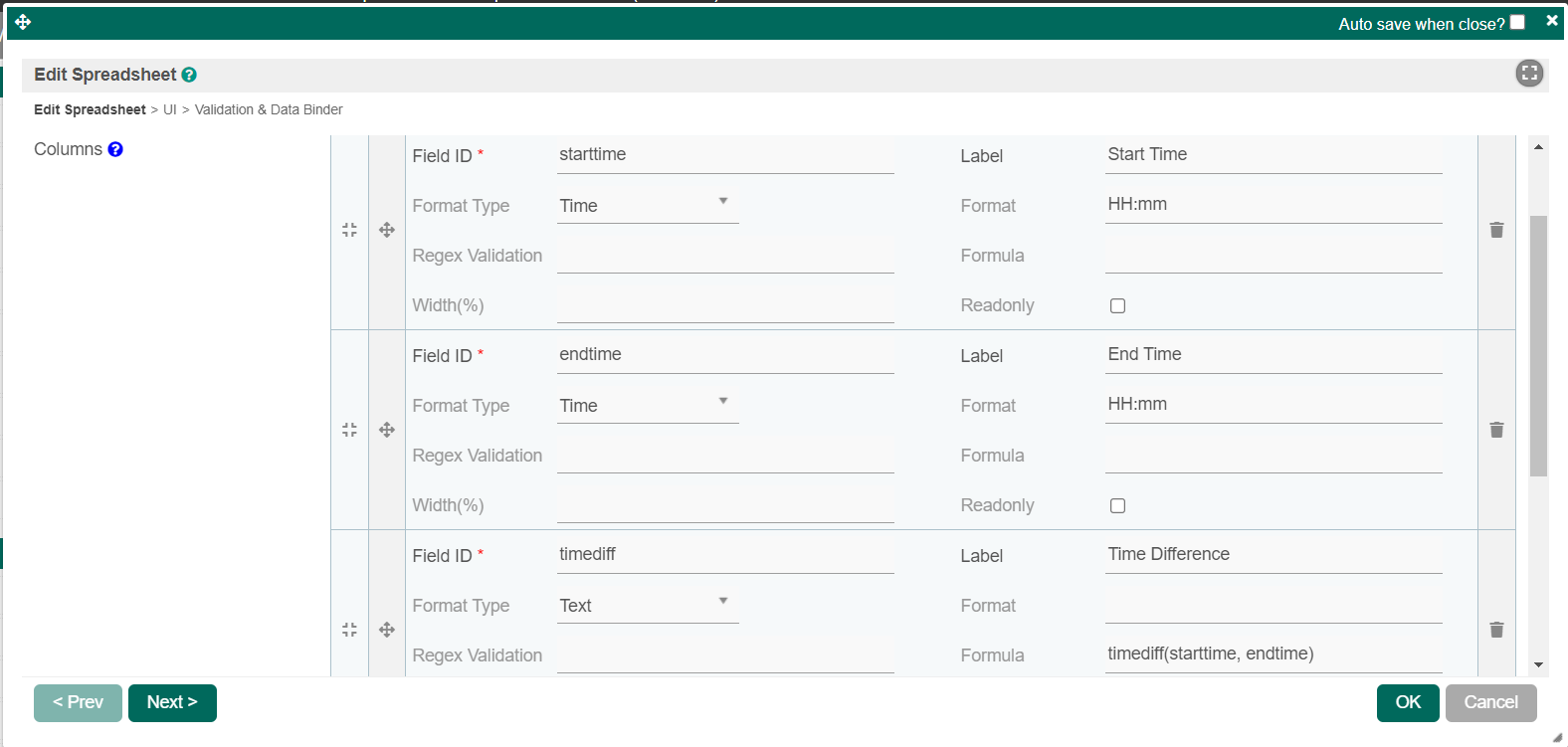The height and width of the screenshot is (747, 1568).
Task: Click the timediff Formula input field
Action: tap(1273, 654)
